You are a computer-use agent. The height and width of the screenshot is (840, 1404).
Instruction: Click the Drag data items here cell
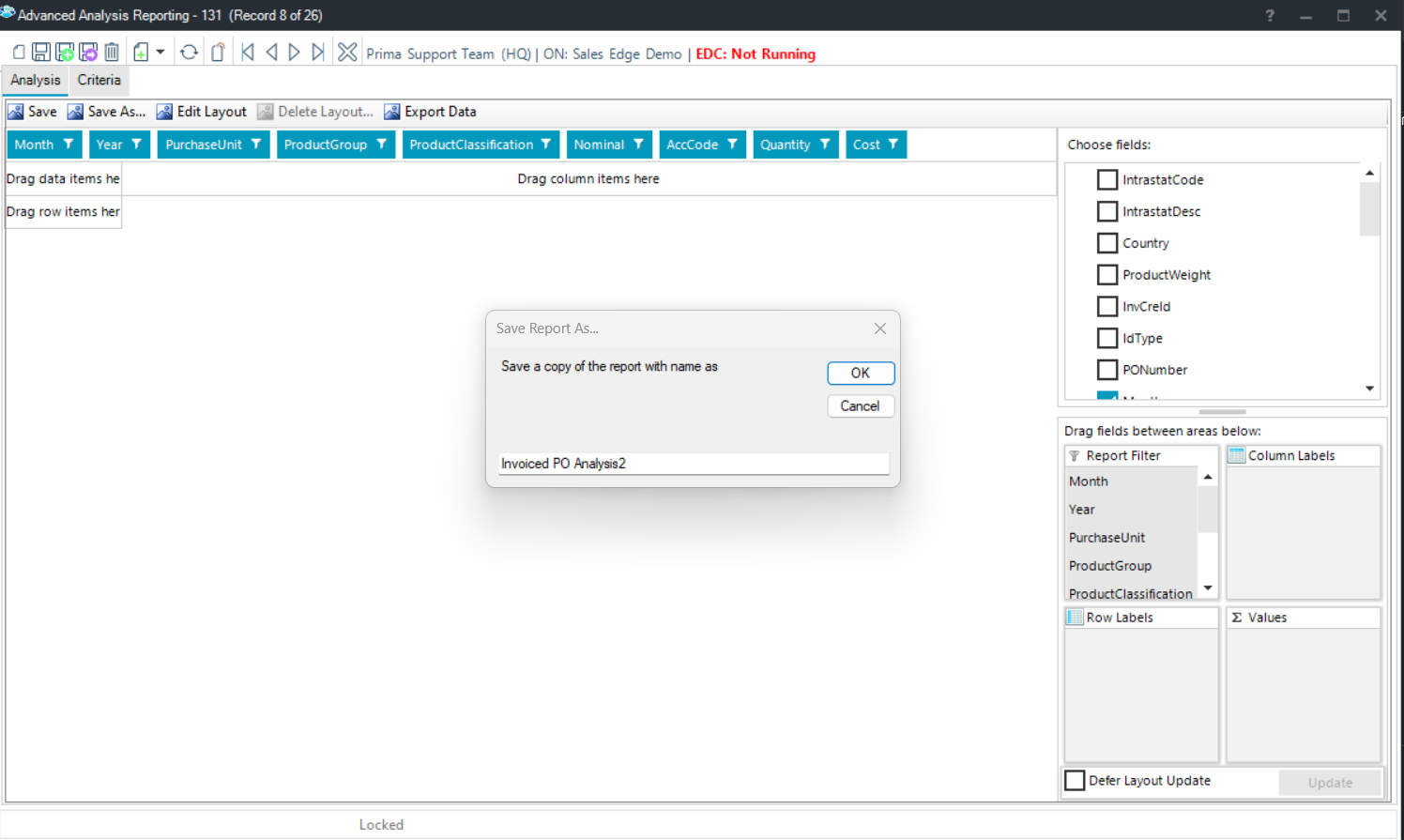pyautogui.click(x=63, y=178)
